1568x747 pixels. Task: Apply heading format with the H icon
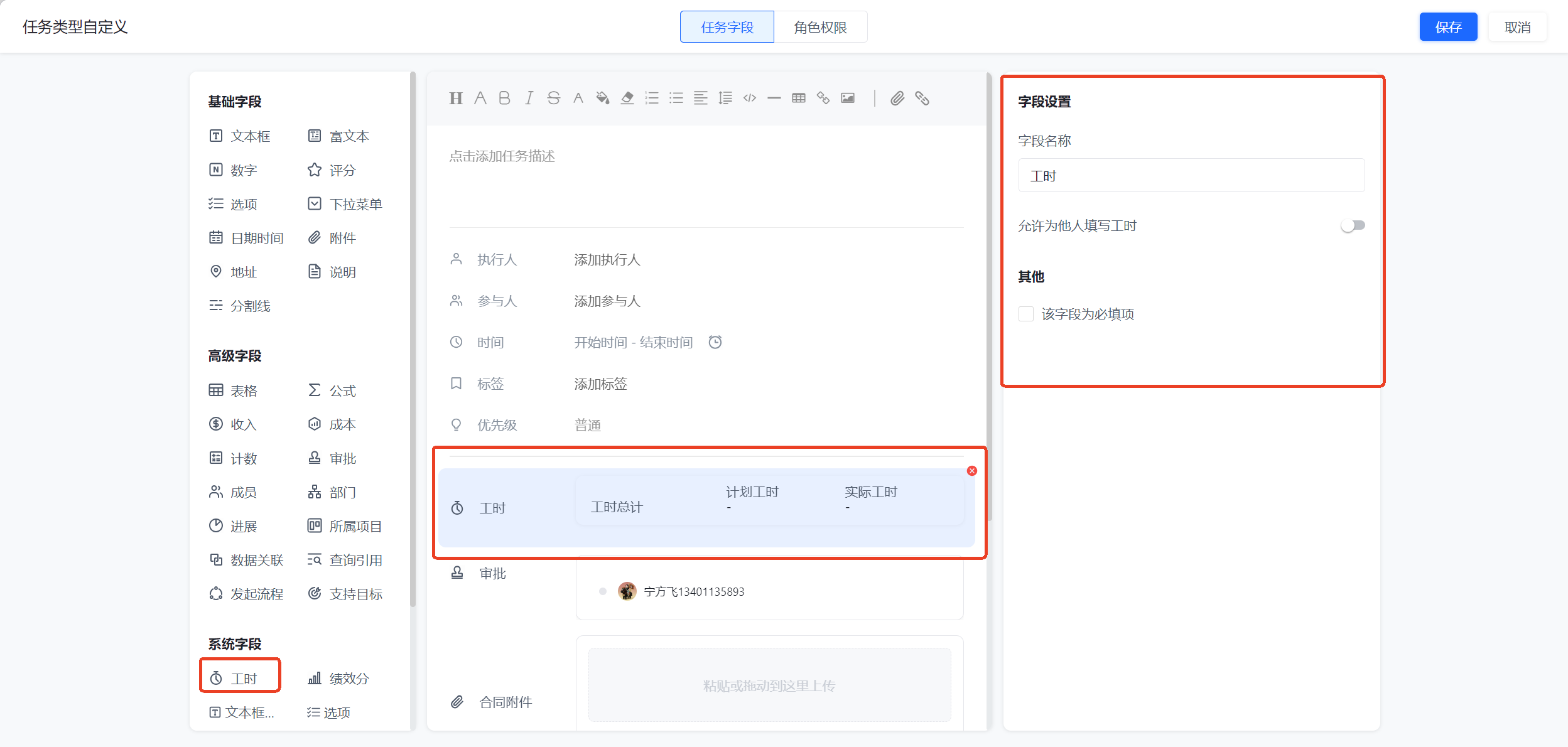[456, 98]
